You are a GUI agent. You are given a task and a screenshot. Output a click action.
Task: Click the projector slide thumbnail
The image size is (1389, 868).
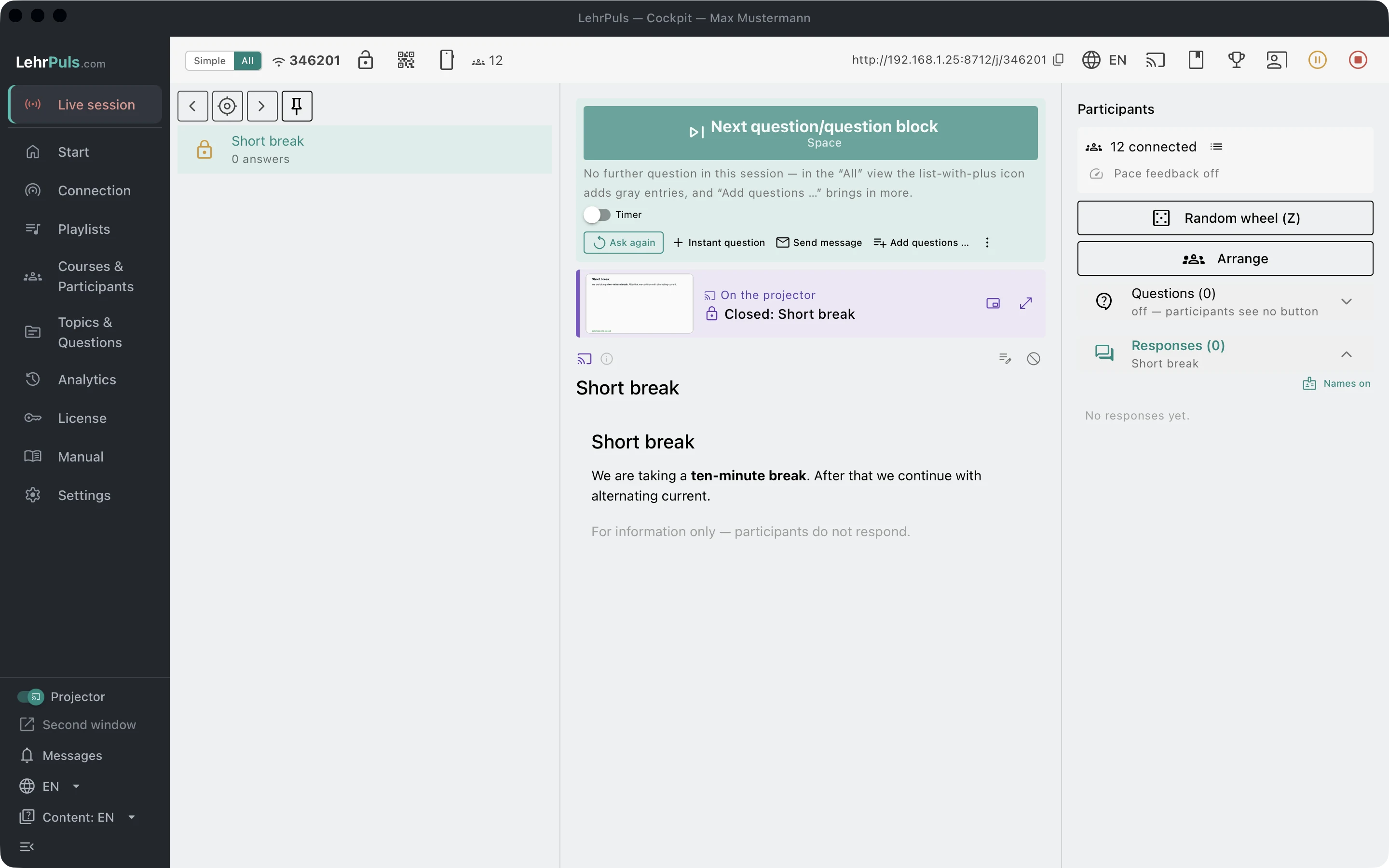pyautogui.click(x=639, y=303)
